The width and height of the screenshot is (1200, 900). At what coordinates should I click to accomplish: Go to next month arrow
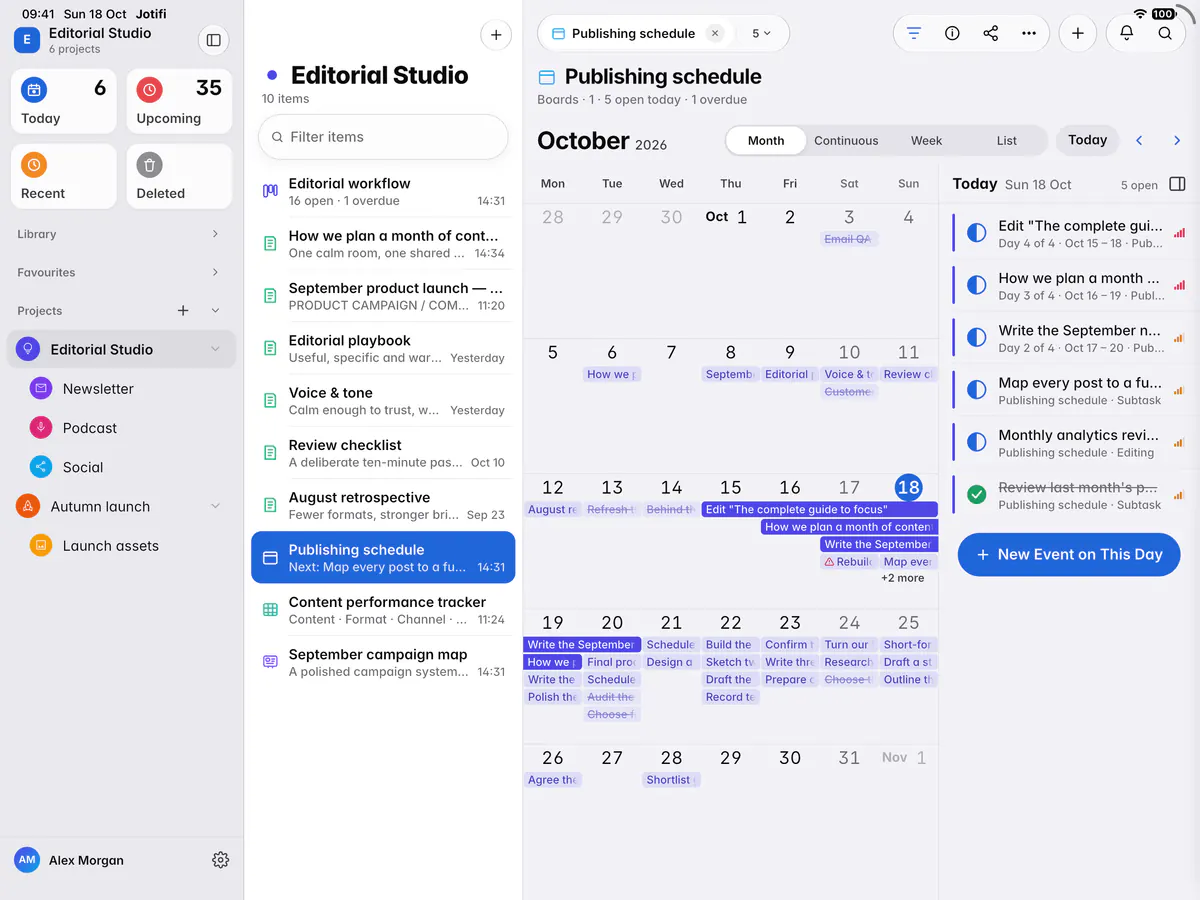[1177, 140]
